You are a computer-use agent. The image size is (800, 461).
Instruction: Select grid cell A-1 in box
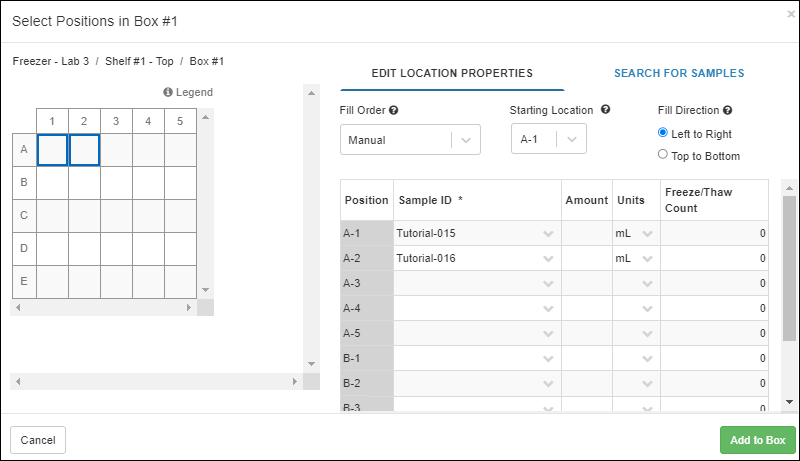52,150
